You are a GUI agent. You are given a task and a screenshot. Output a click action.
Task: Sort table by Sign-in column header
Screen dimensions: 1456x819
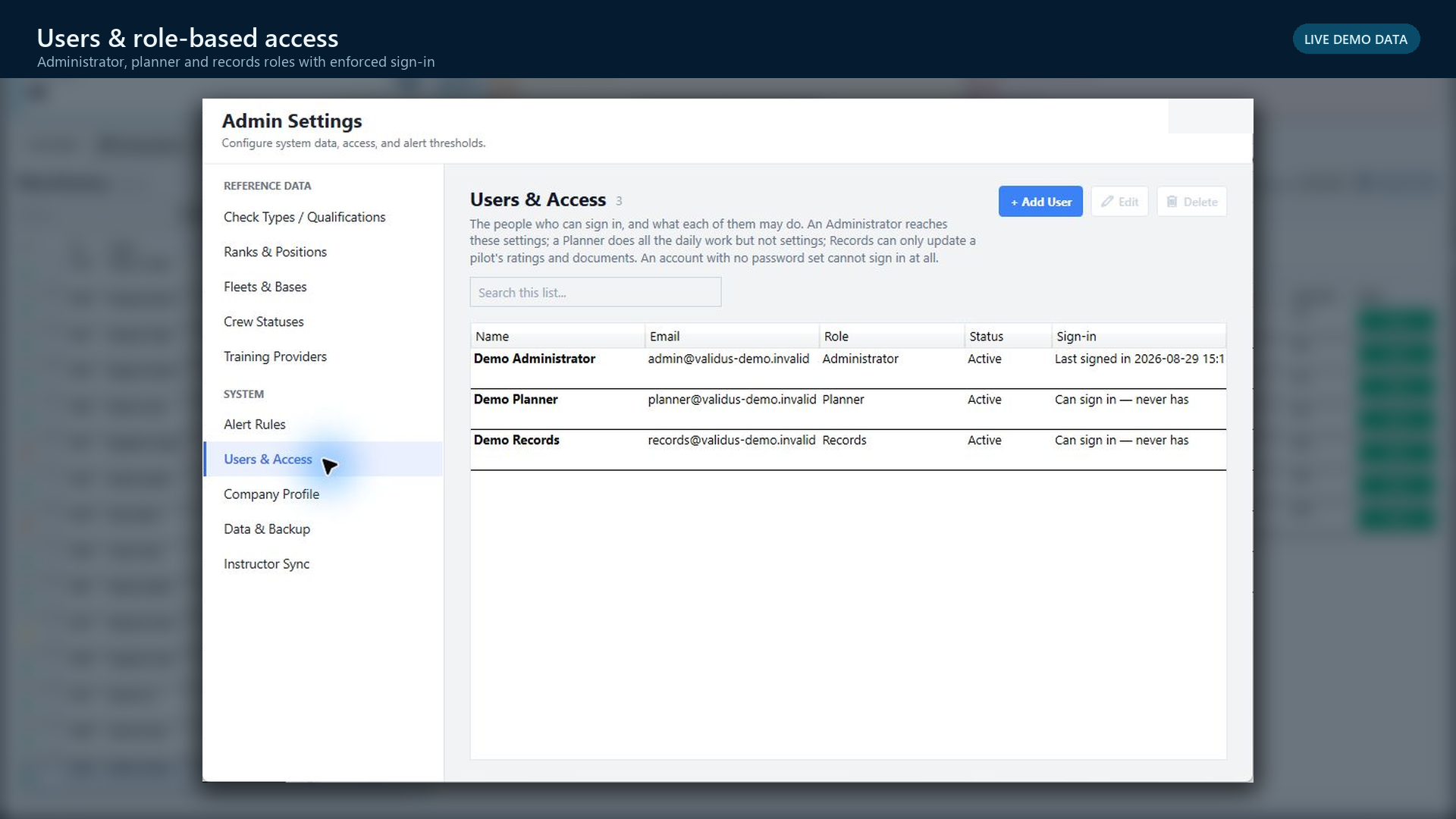(x=1139, y=336)
